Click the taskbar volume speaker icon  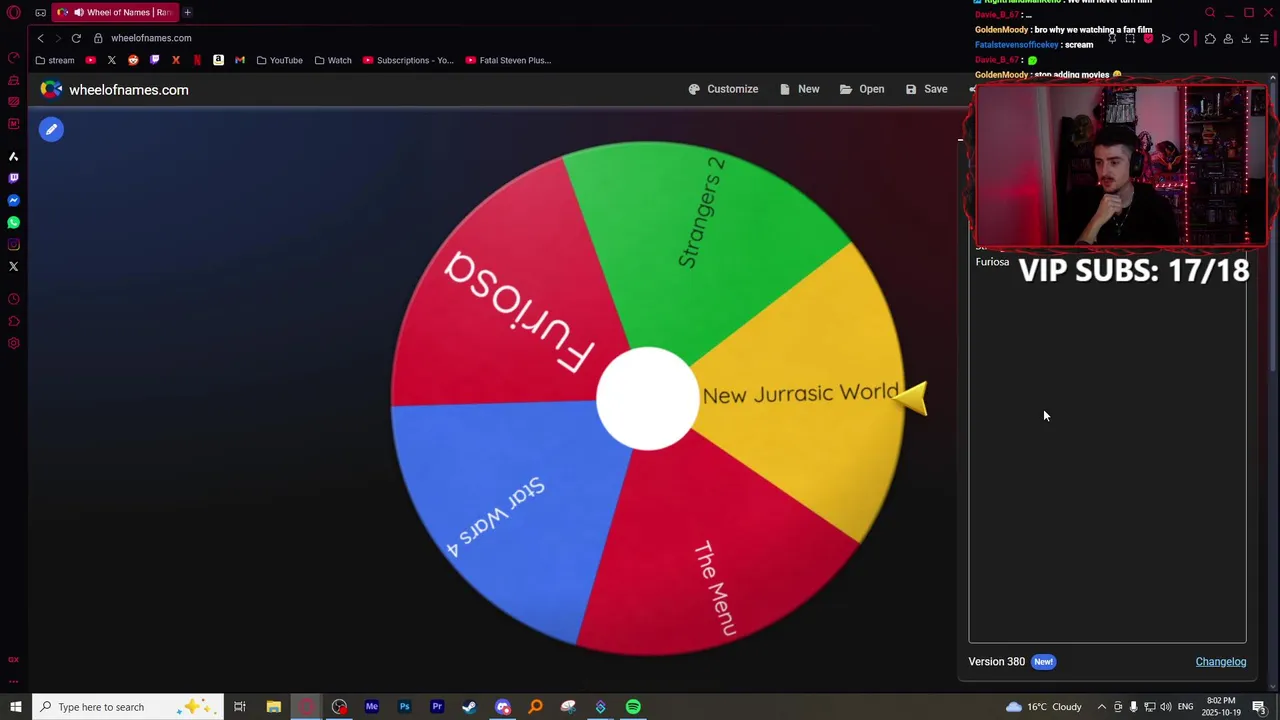[x=1166, y=707]
